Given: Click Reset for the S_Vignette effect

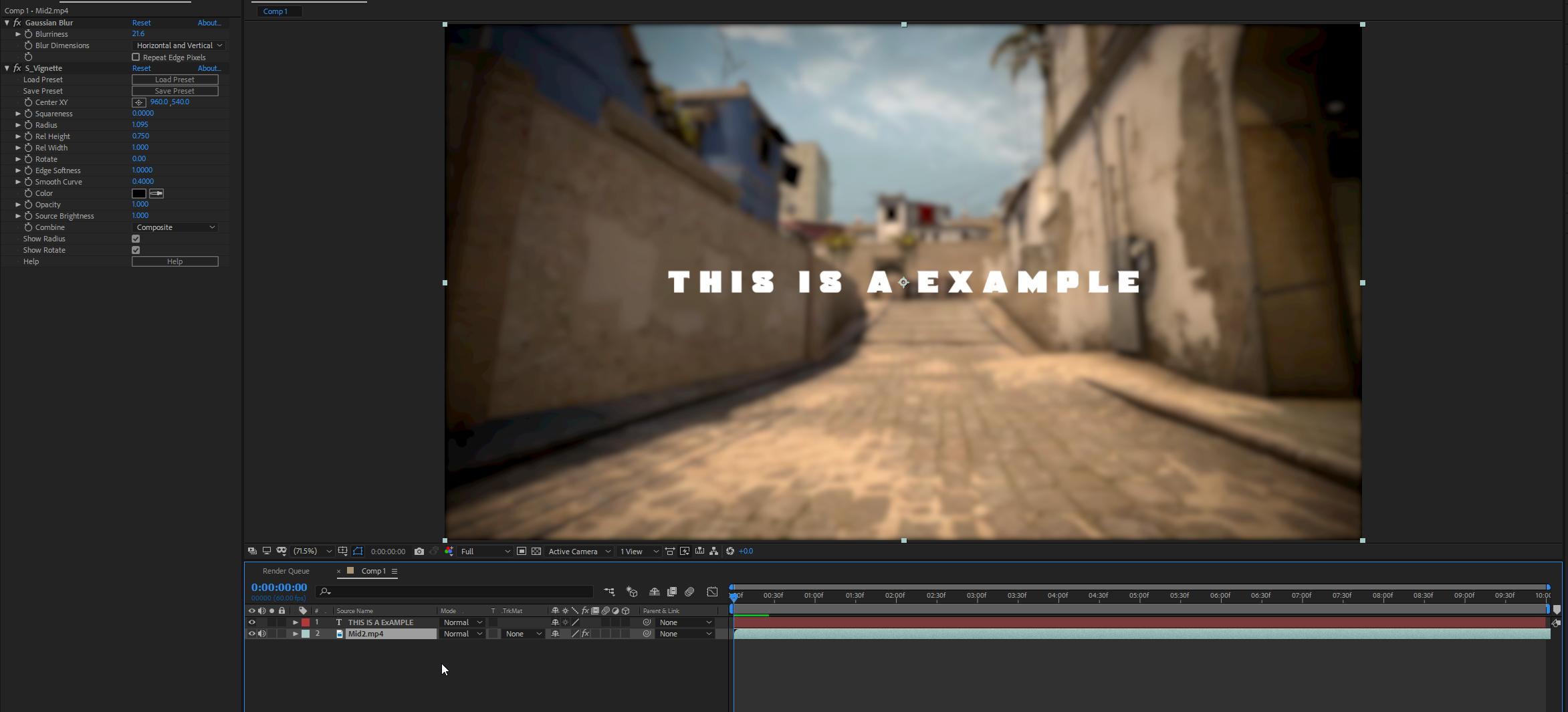Looking at the screenshot, I should pyautogui.click(x=141, y=68).
